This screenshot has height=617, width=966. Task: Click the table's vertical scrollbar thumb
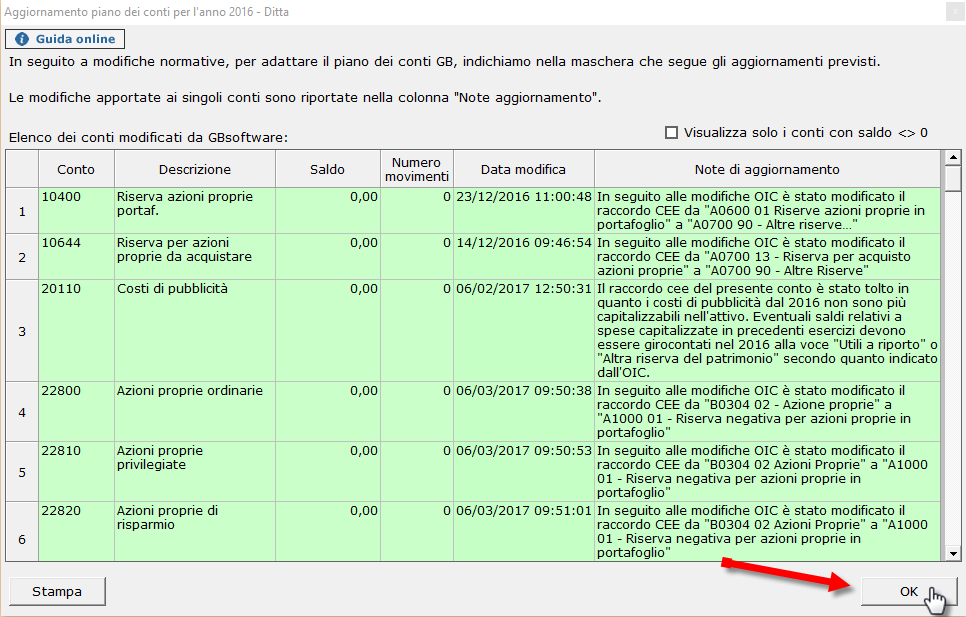coord(953,179)
